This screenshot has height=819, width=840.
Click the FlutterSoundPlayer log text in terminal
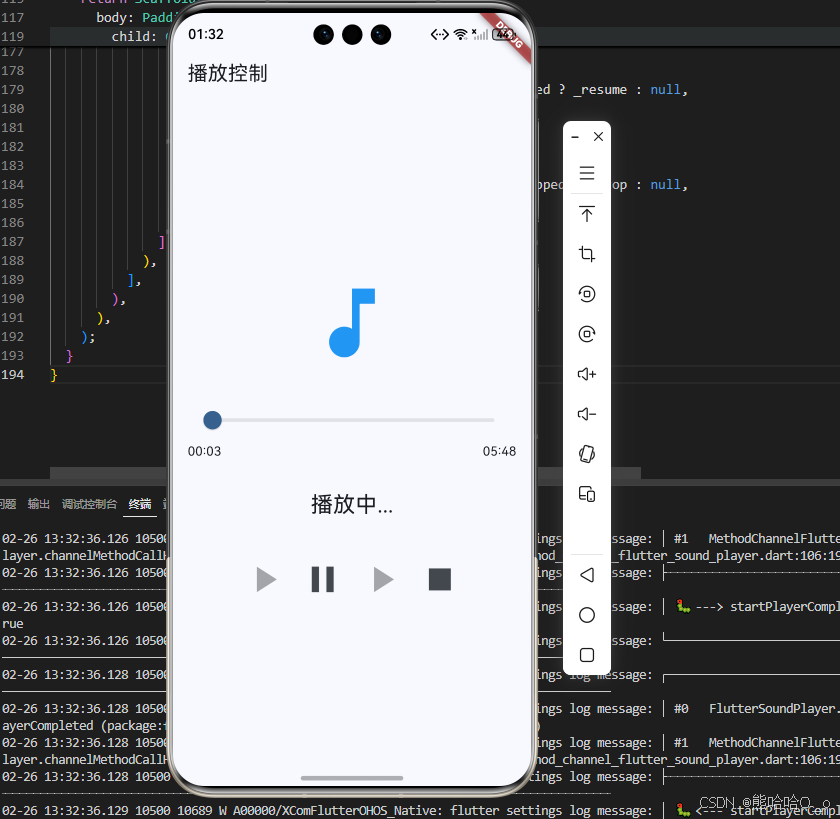click(774, 709)
